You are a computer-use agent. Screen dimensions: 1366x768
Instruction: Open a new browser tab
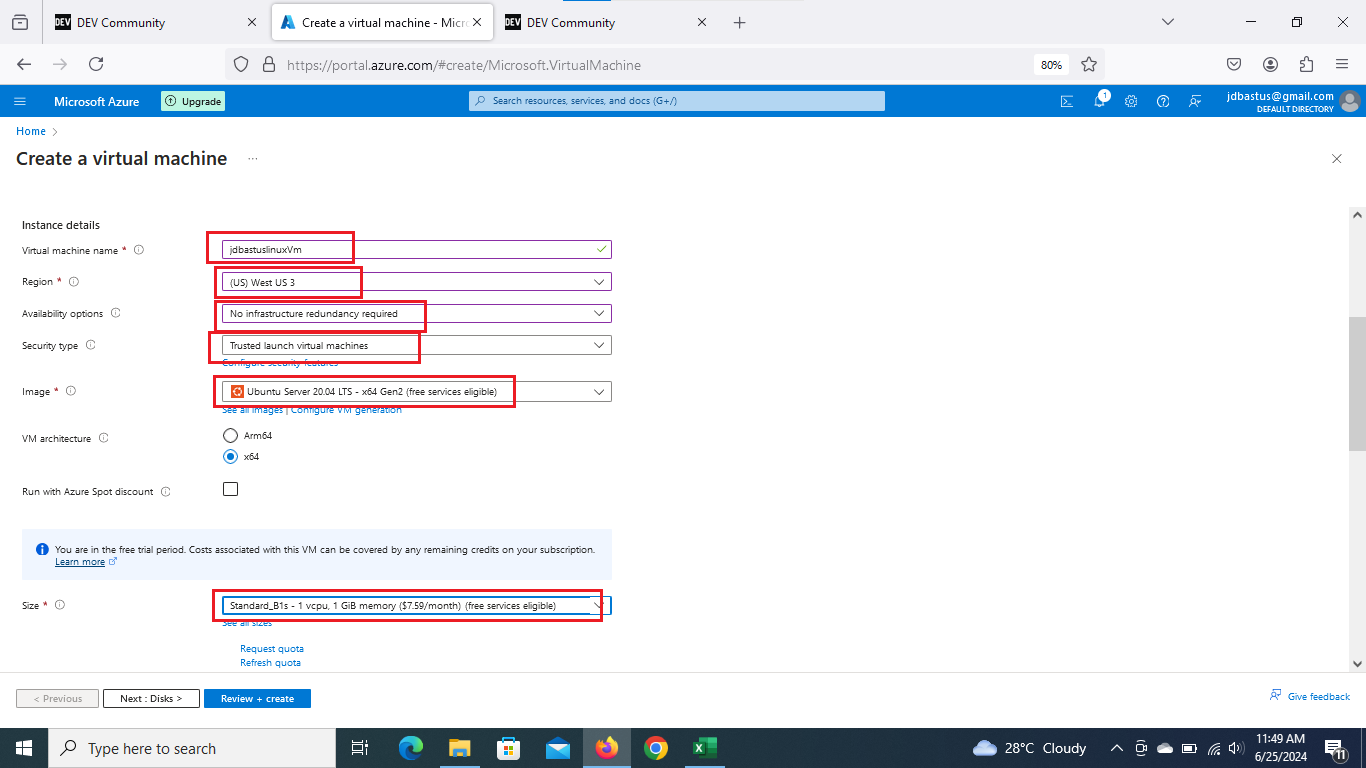coord(740,22)
